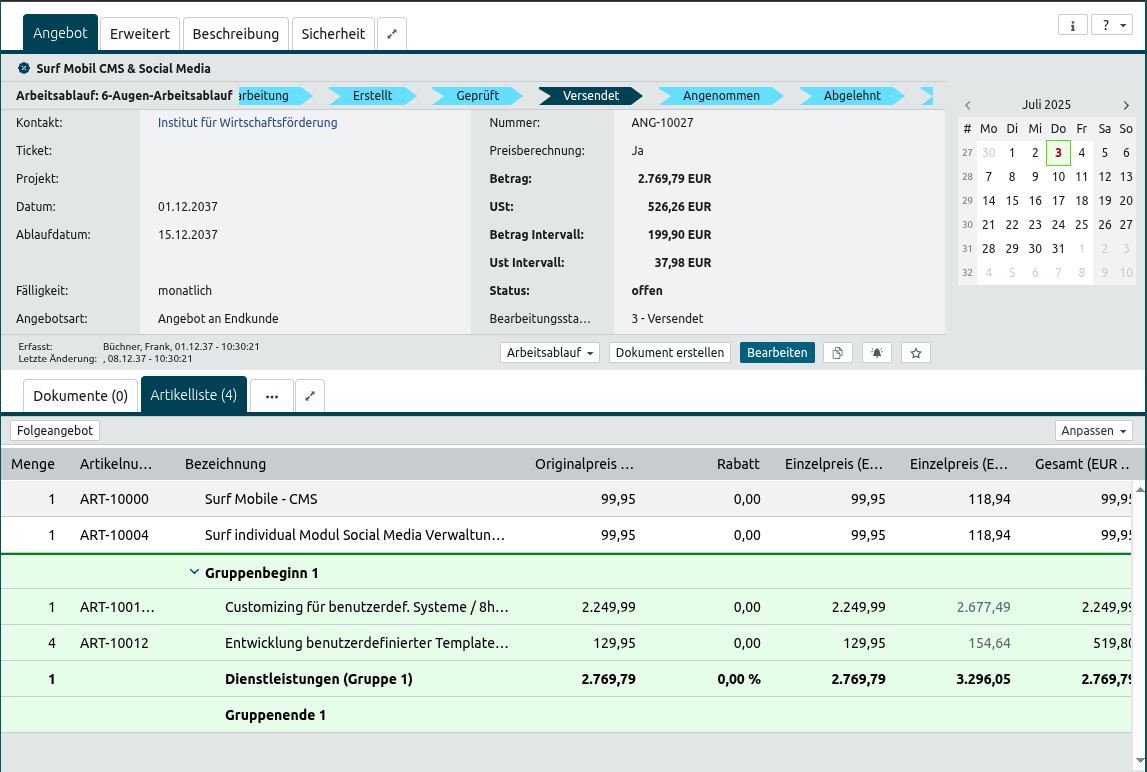Switch to the Beschreibung tab
This screenshot has width=1147, height=772.
[x=236, y=34]
